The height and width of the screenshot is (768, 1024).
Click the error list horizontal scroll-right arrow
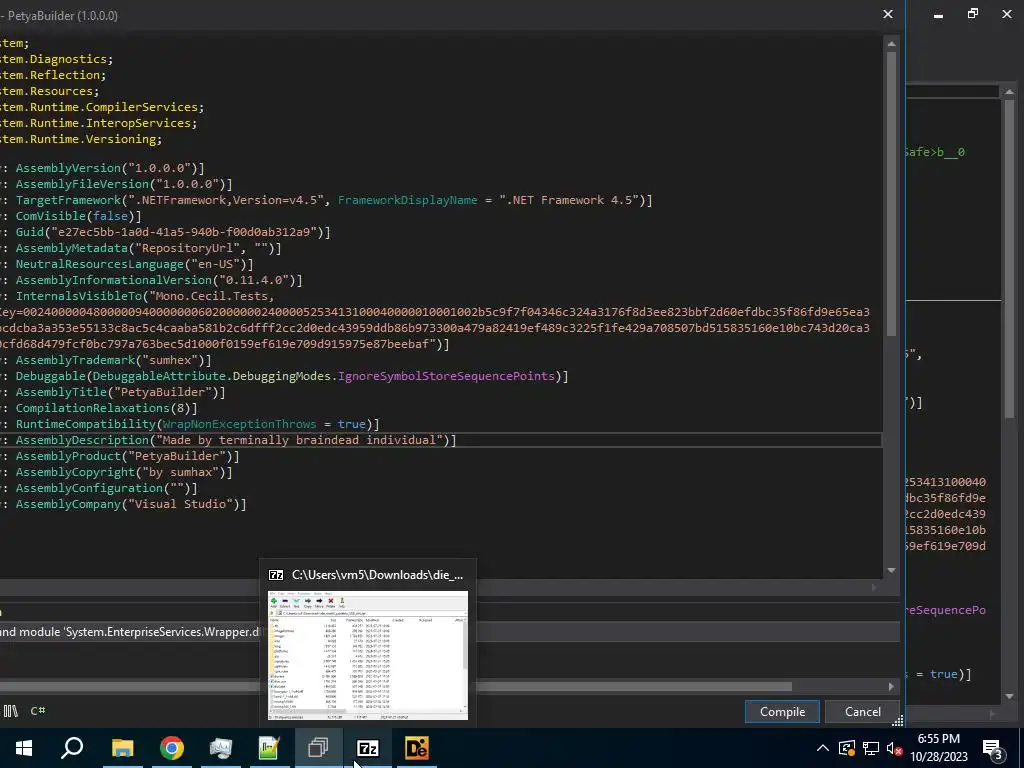coord(891,686)
